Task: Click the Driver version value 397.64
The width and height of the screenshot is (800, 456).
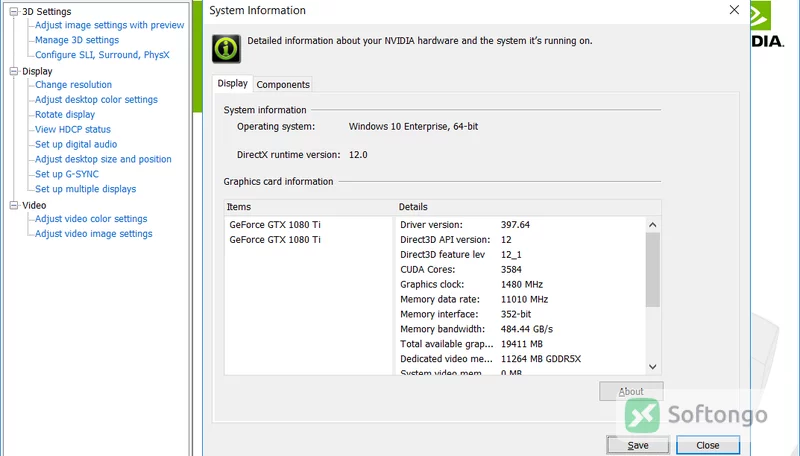Action: coord(515,224)
